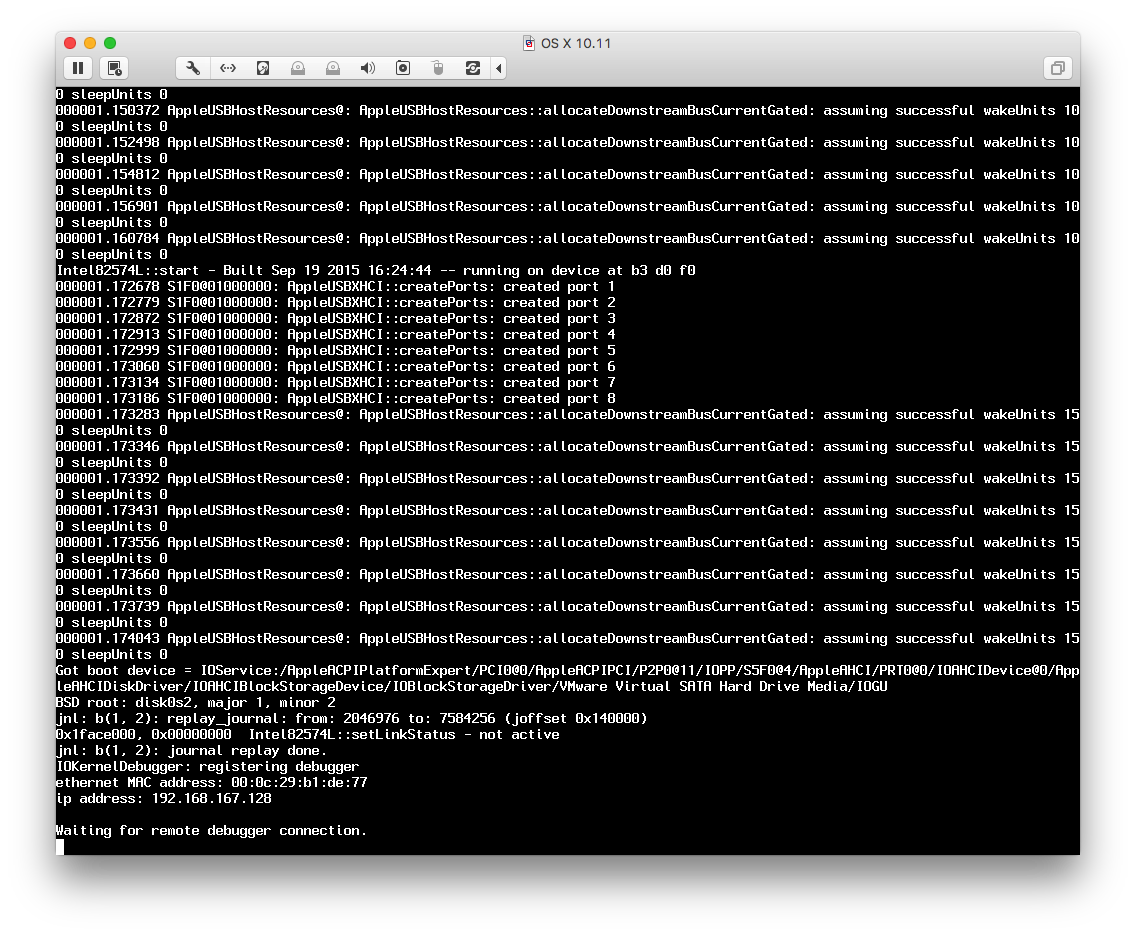Screen dimensions: 1136x935
Task: Open the Snapshots view
Action: (x=115, y=68)
